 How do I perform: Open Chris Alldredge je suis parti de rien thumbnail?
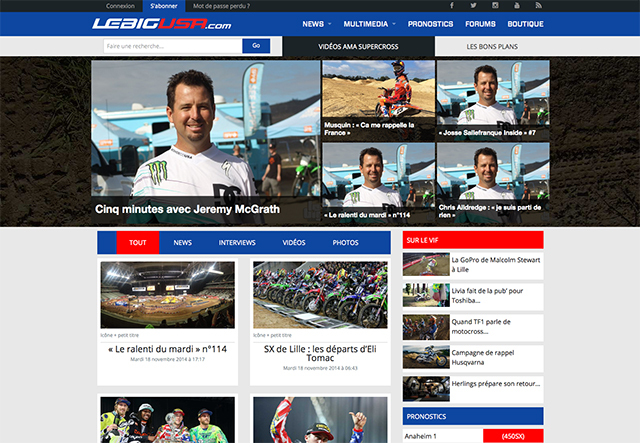point(493,183)
